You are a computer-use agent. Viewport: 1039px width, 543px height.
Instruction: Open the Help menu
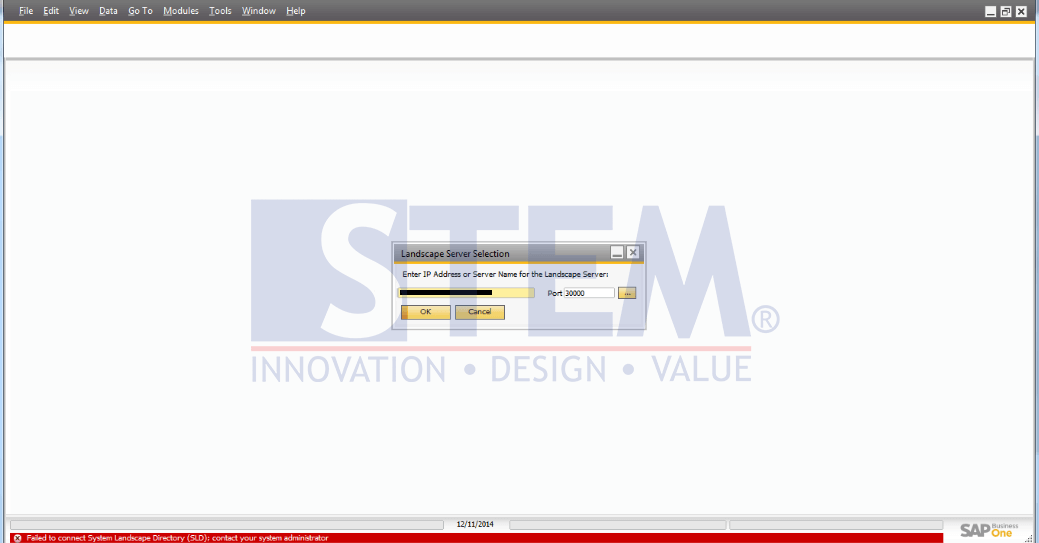click(296, 11)
